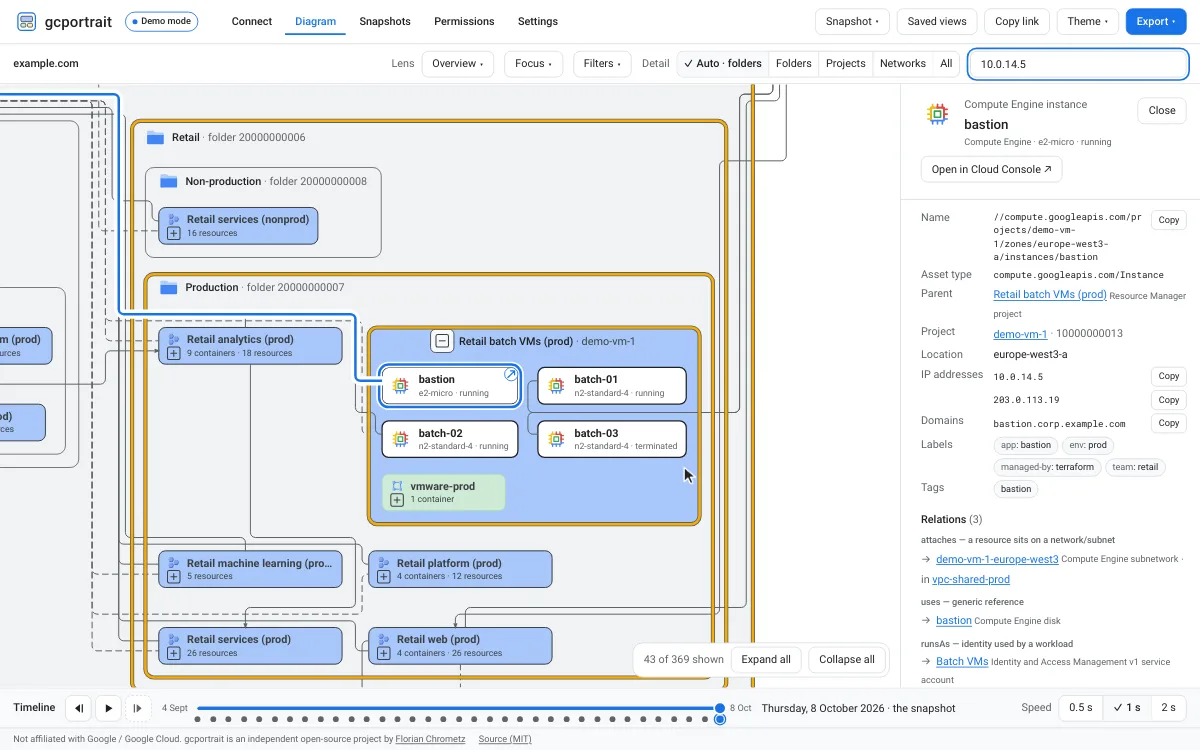
Task: Switch to the Permissions tab
Action: click(464, 21)
